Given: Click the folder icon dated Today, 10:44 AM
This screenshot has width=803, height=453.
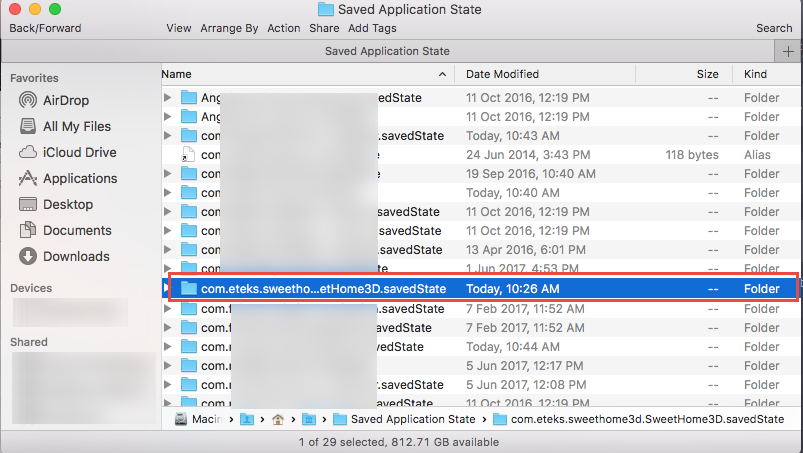Looking at the screenshot, I should pos(189,347).
